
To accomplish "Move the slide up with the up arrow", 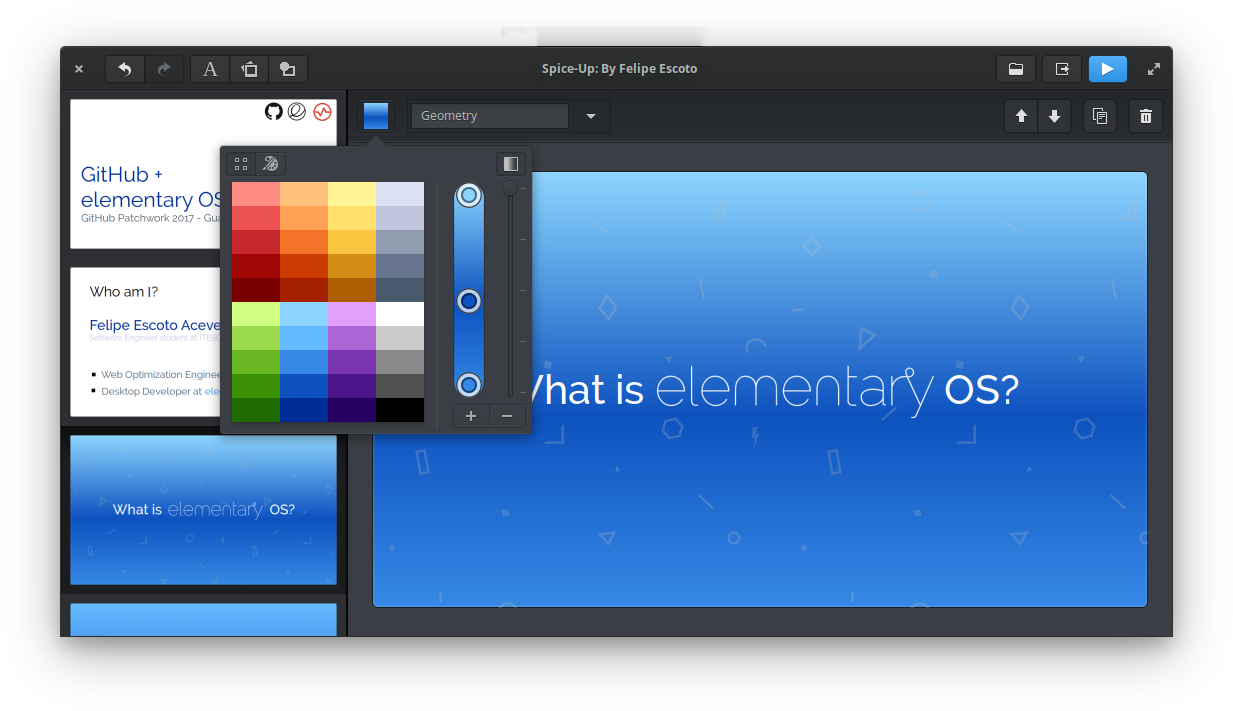I will (1021, 116).
